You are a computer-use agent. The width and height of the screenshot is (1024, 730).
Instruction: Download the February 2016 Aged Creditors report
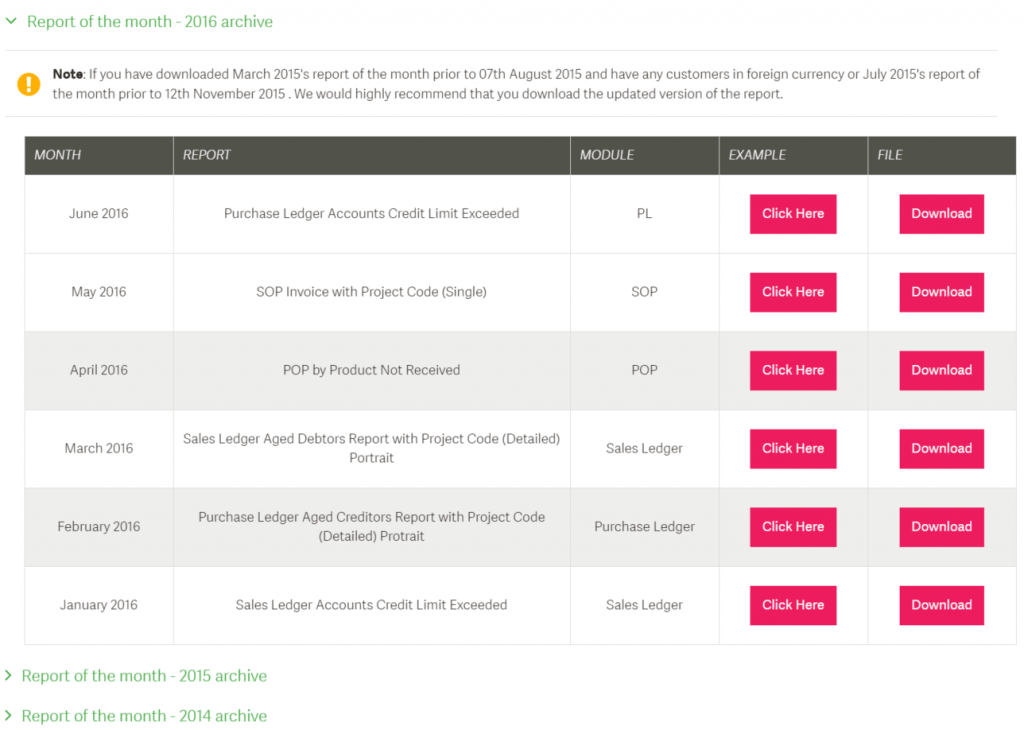pyautogui.click(x=941, y=527)
